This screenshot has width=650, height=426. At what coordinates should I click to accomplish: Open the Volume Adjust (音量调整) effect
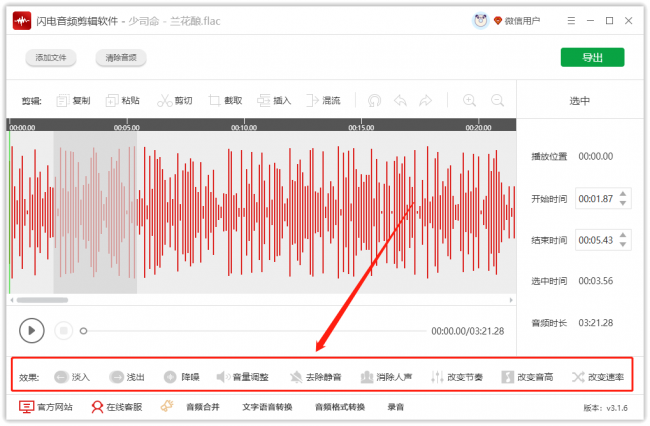click(243, 377)
